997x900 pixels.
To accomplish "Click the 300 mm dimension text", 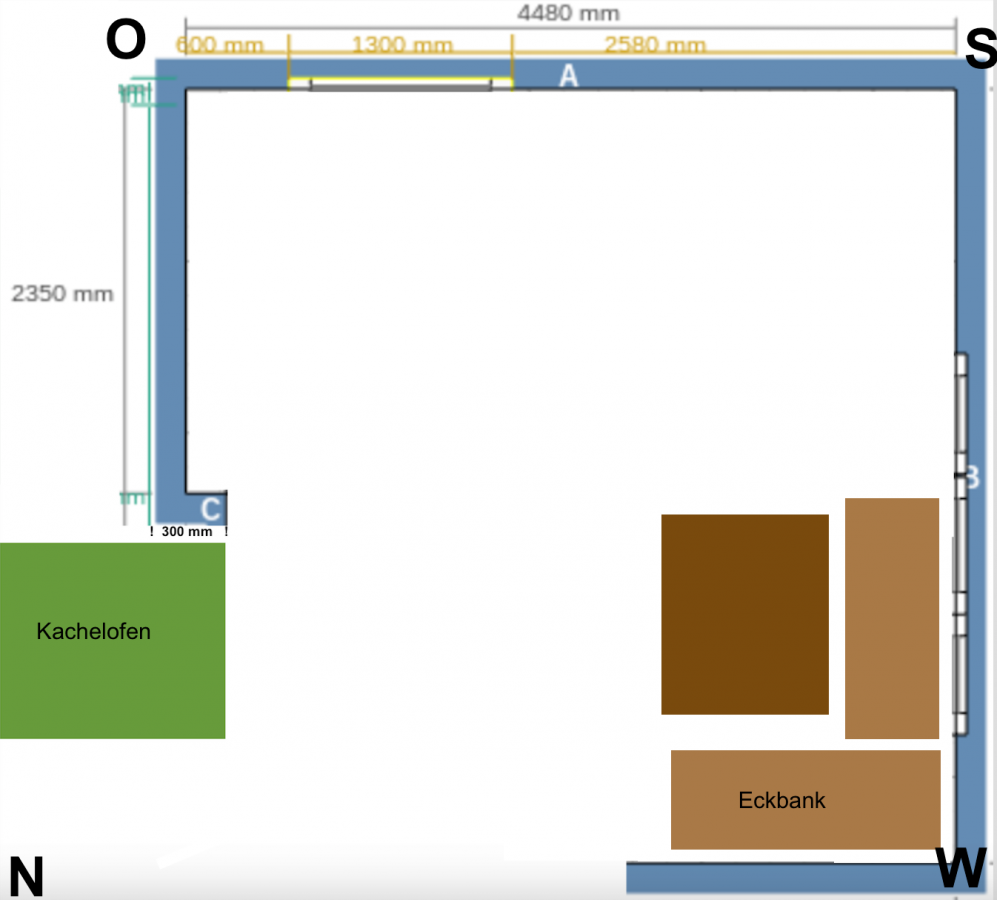I will click(x=187, y=532).
